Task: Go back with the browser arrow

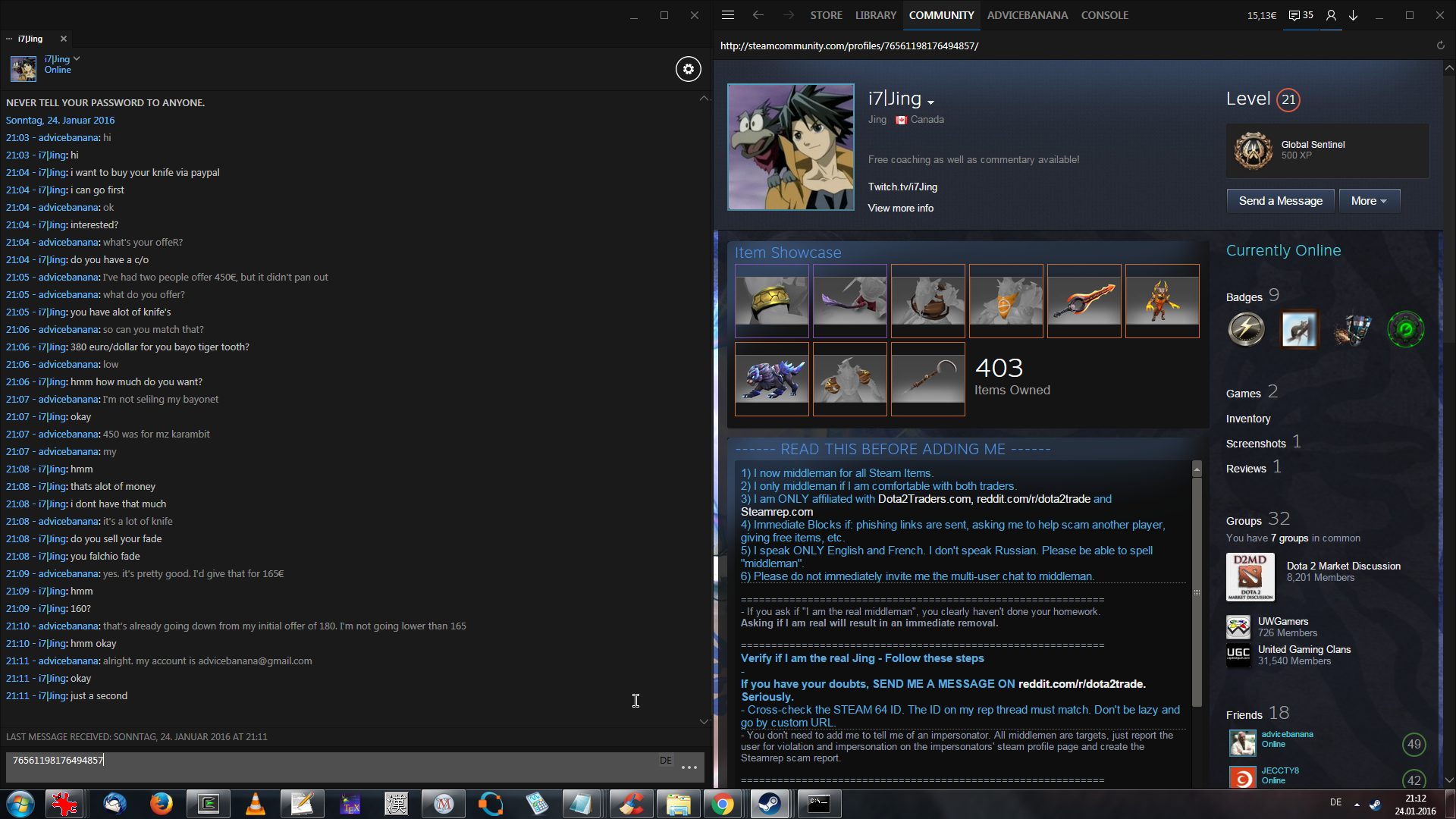Action: coord(758,15)
